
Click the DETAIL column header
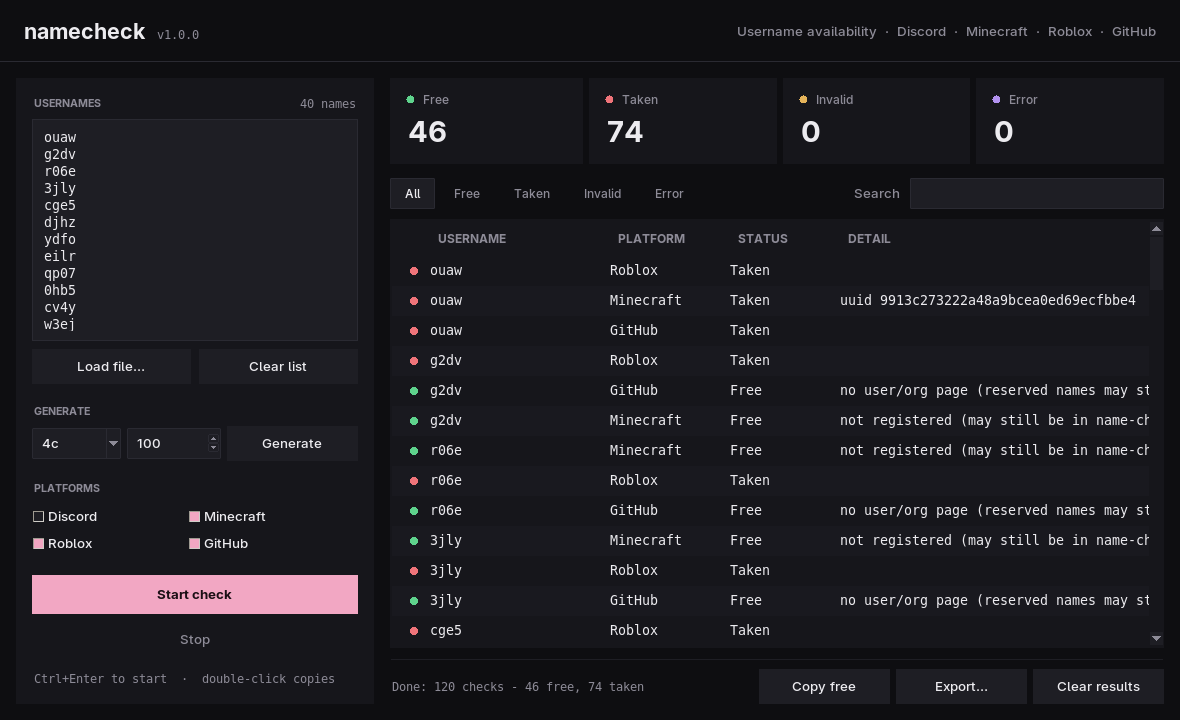868,238
